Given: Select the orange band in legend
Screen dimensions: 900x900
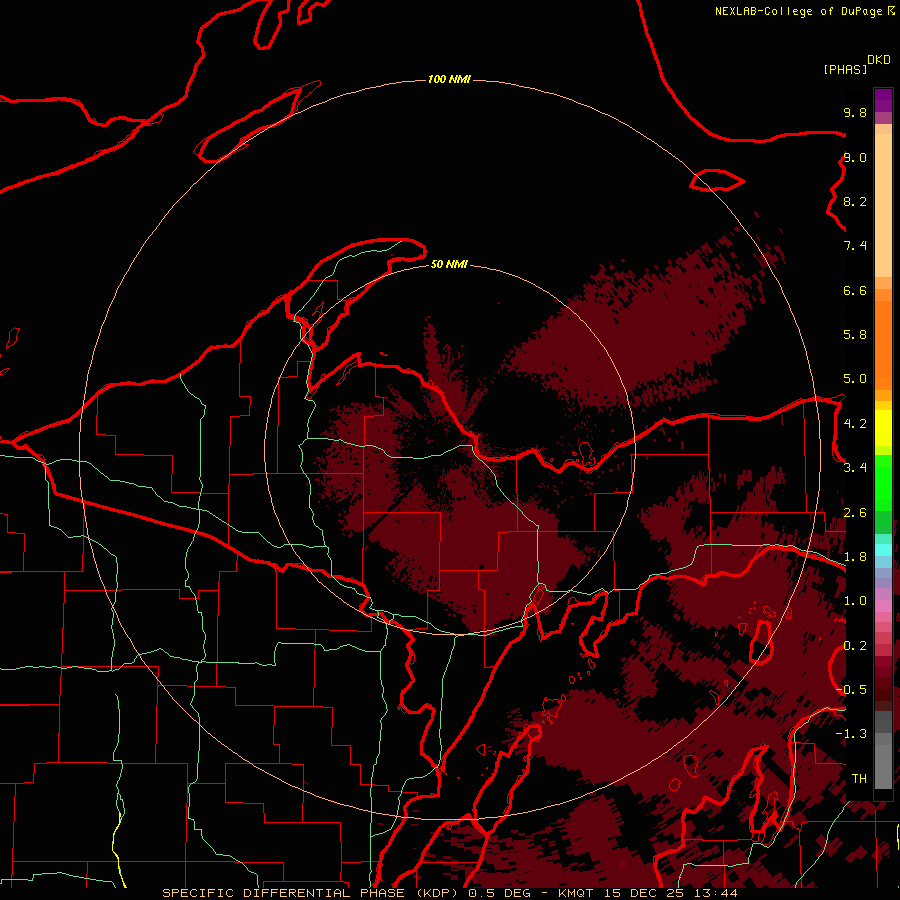Looking at the screenshot, I should pos(883,346).
